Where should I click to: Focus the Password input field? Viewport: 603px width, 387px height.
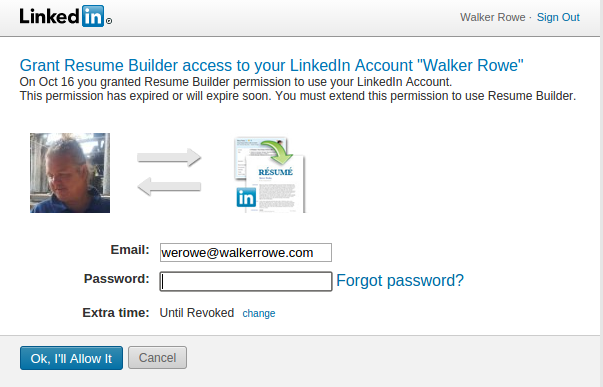point(246,281)
